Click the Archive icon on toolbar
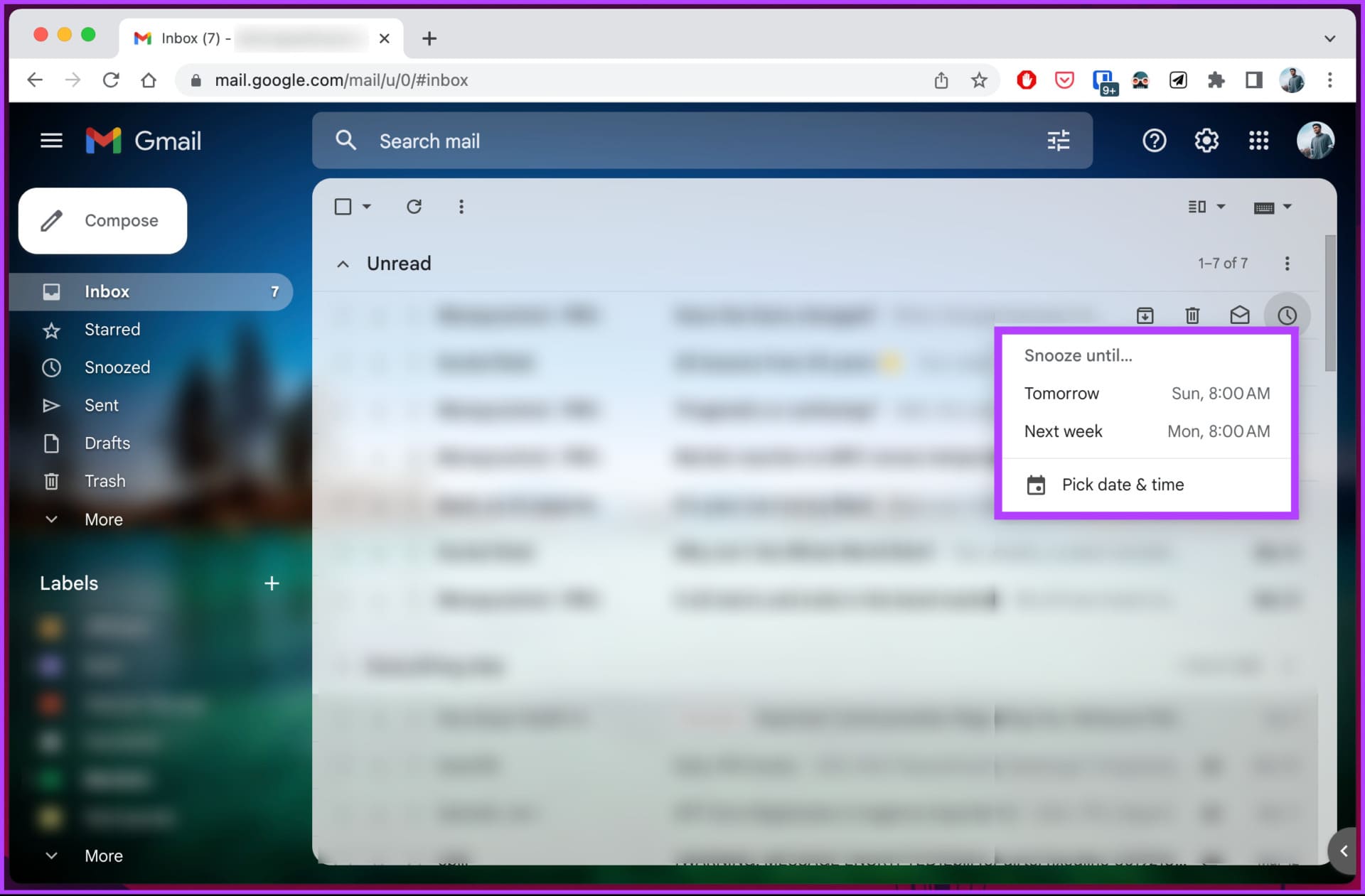 (x=1145, y=314)
